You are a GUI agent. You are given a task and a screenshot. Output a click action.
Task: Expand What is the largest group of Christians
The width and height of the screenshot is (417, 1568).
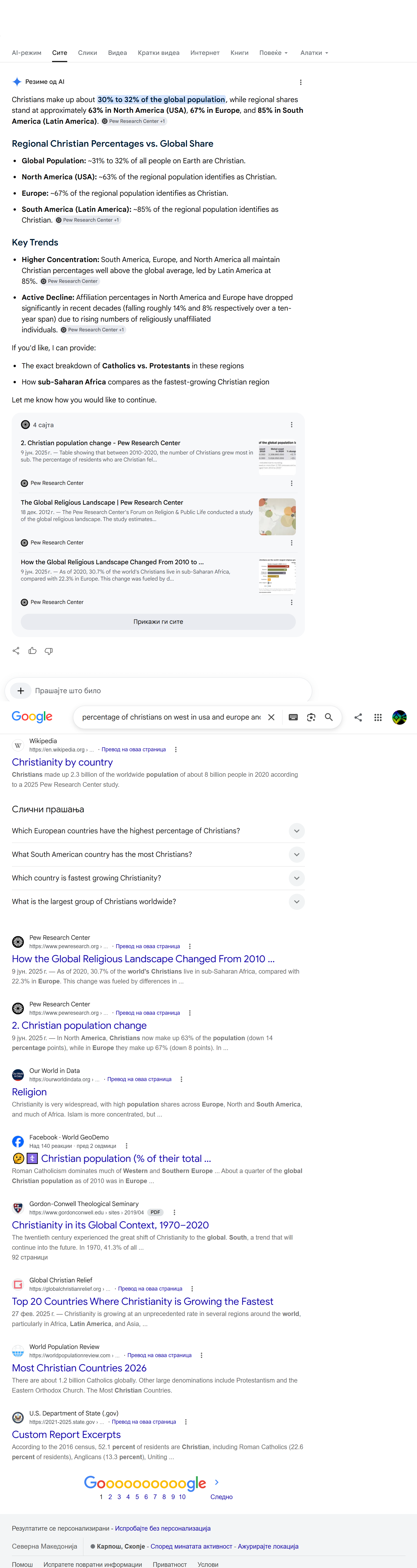point(158,901)
